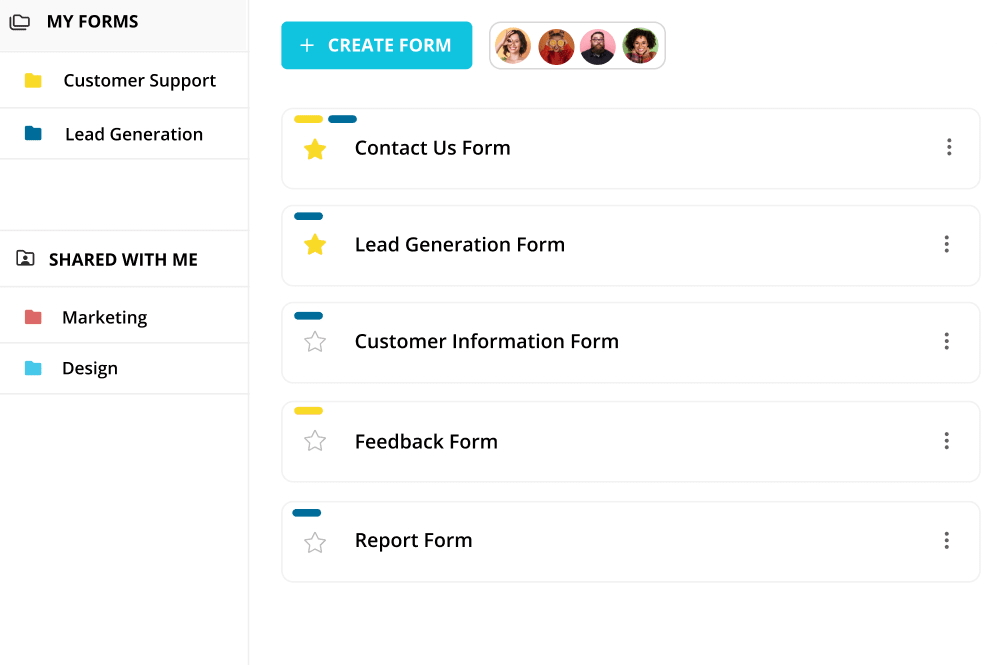Screen dimensions: 997x665
Task: Open the Customer Support folder
Action: pyautogui.click(x=139, y=81)
